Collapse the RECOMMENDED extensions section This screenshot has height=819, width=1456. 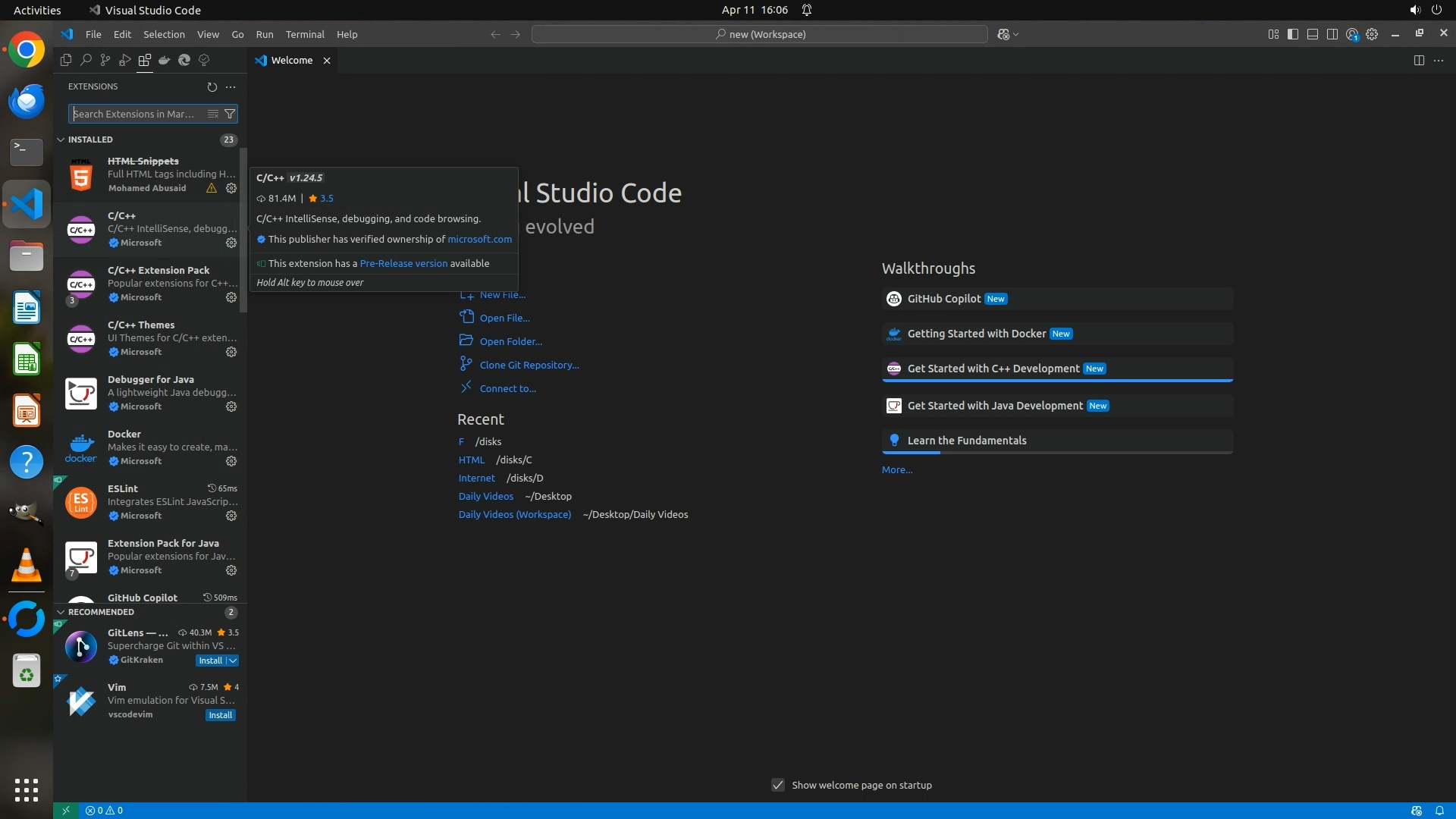[x=61, y=612]
